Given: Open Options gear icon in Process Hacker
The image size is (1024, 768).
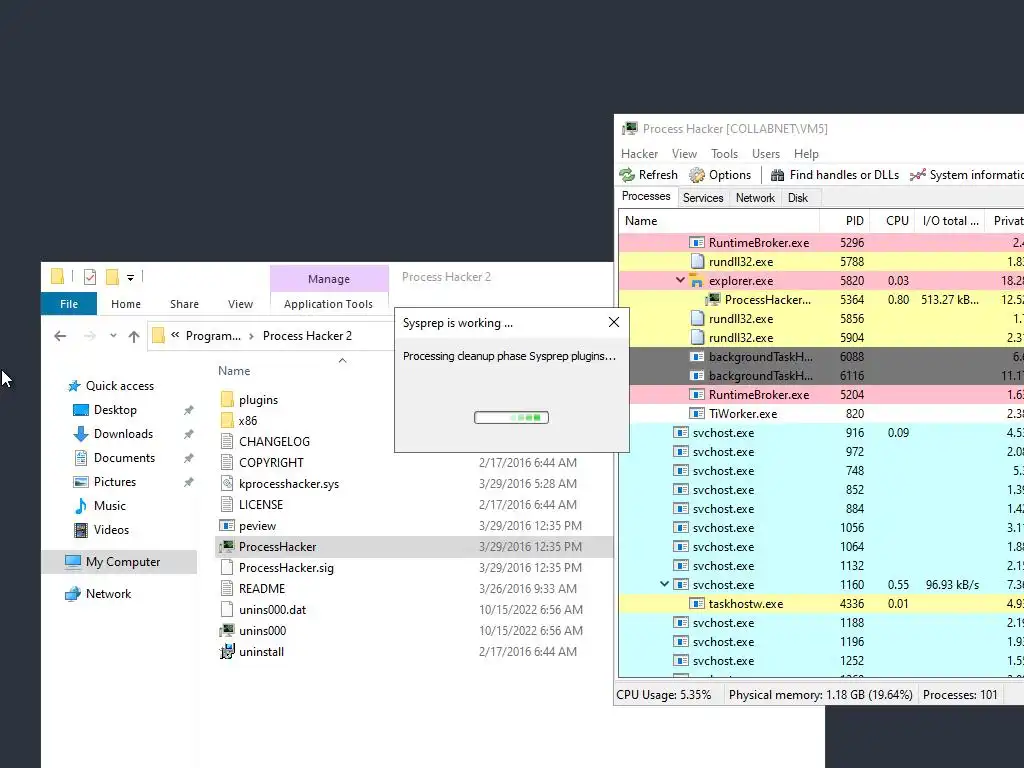Looking at the screenshot, I should 697,174.
